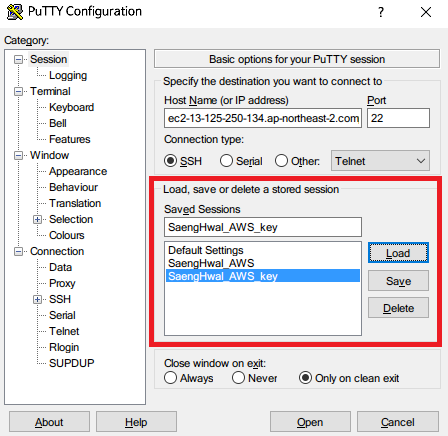448x436 pixels.
Task: Collapse the Connection tree node
Action: [x=18, y=252]
